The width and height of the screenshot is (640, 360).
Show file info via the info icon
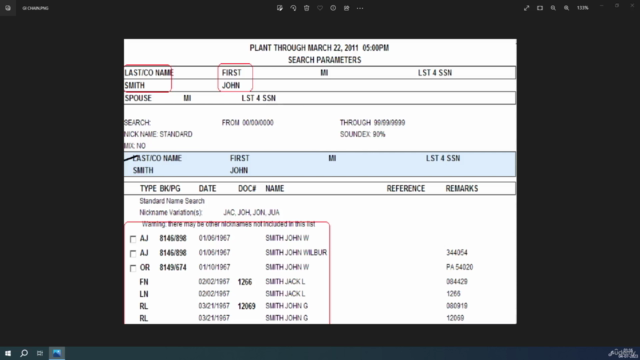(x=333, y=8)
